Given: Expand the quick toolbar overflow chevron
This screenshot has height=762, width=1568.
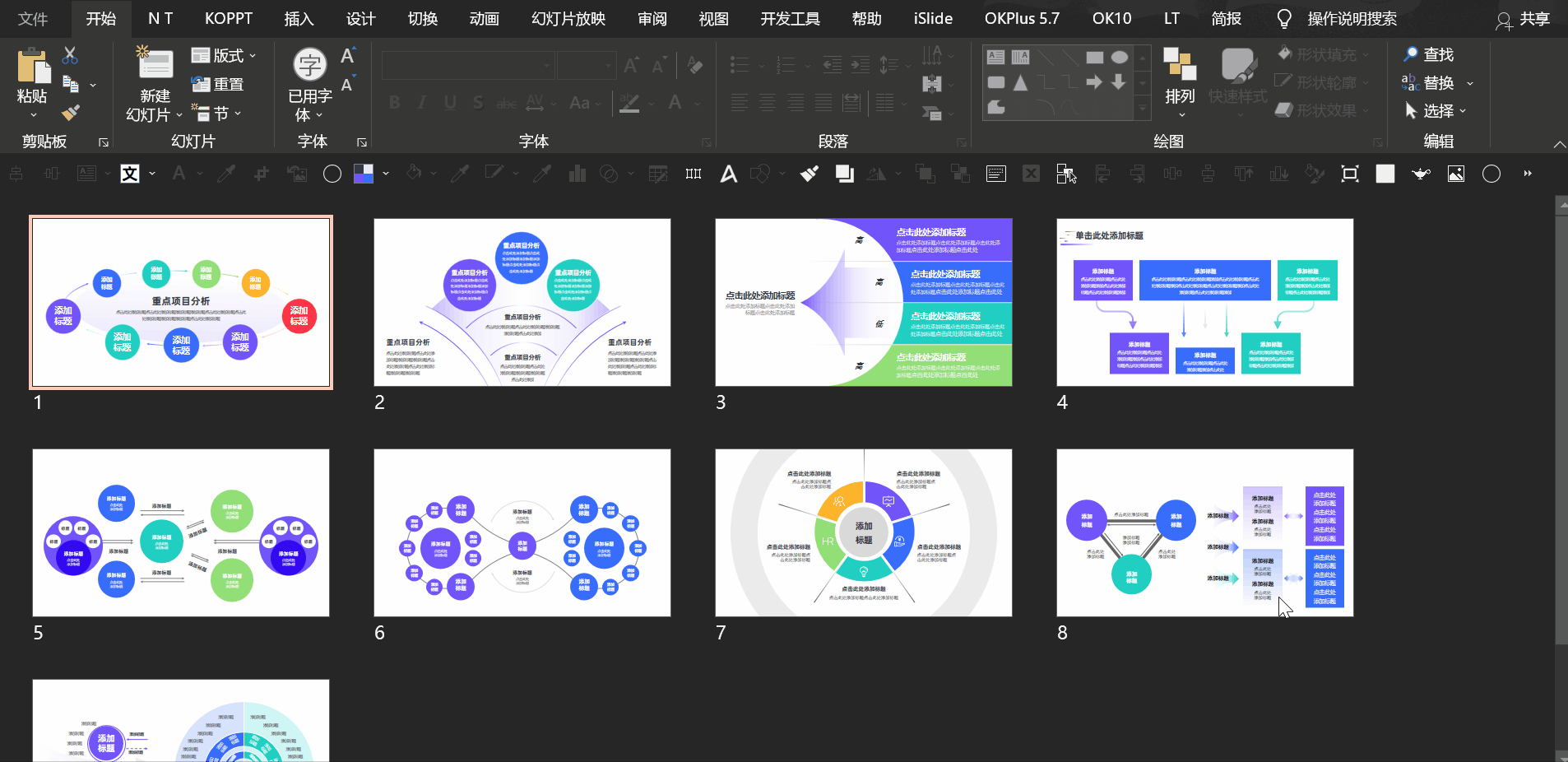Looking at the screenshot, I should tap(1528, 174).
